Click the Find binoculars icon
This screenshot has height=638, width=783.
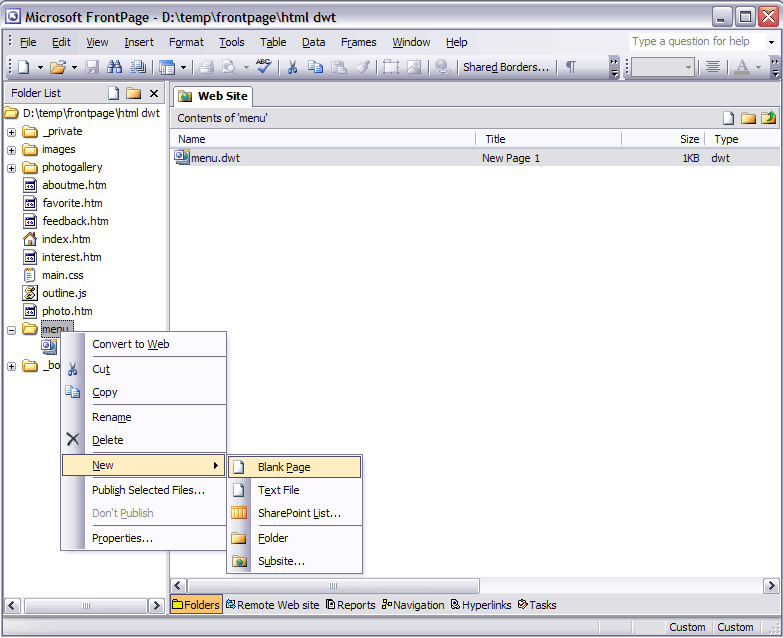click(x=115, y=67)
